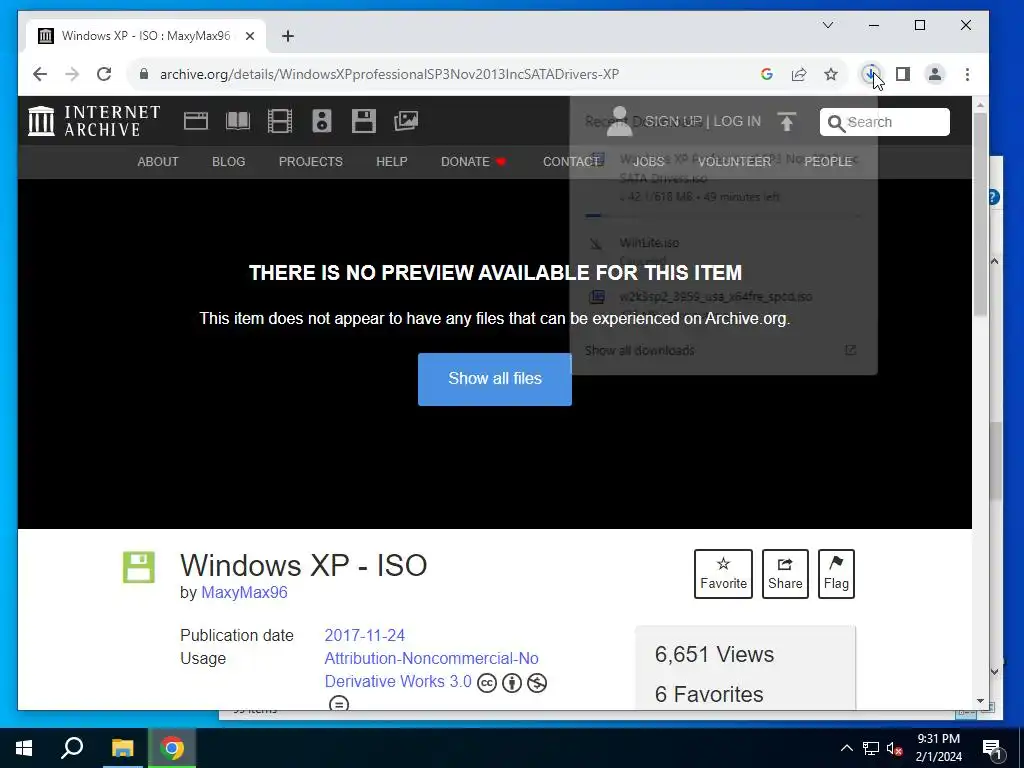Show hidden system tray icons
This screenshot has width=1024, height=768.
tap(846, 748)
